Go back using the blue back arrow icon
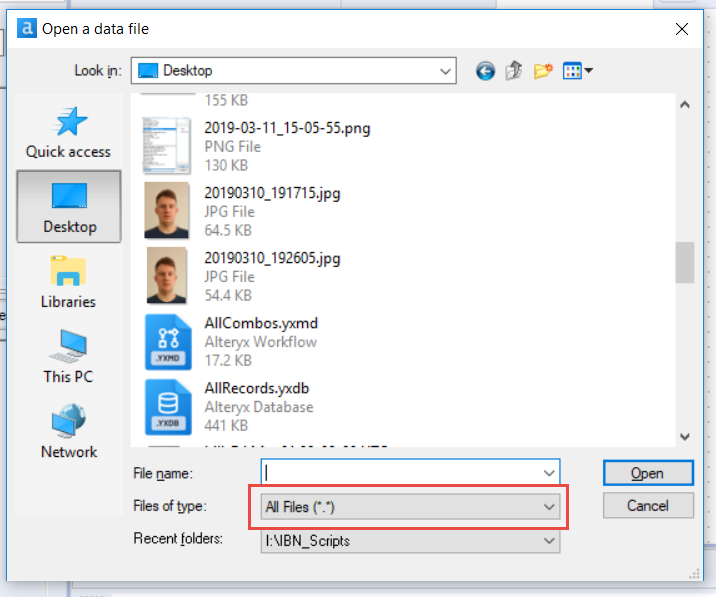 click(x=485, y=71)
